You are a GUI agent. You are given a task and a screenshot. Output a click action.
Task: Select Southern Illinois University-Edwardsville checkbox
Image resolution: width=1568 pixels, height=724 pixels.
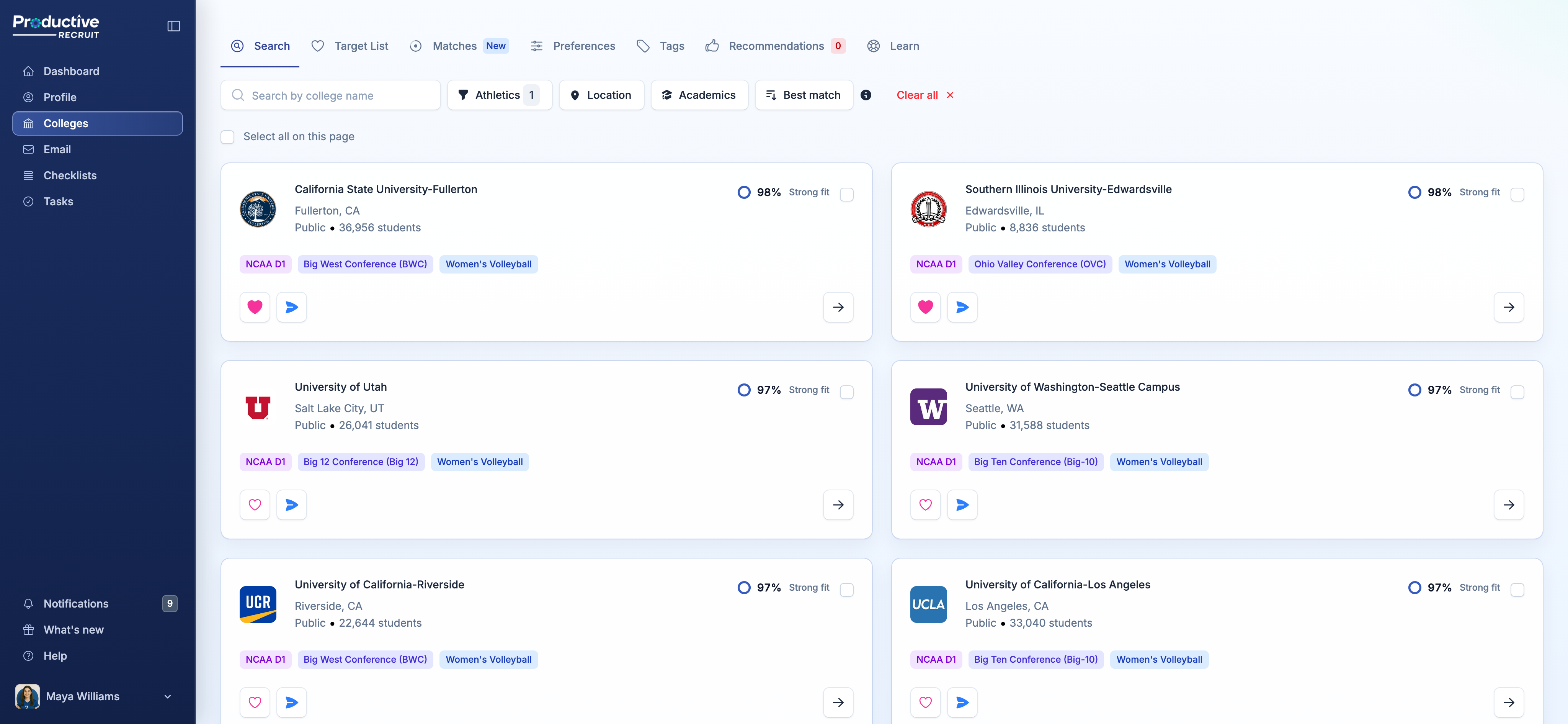[x=1517, y=194]
